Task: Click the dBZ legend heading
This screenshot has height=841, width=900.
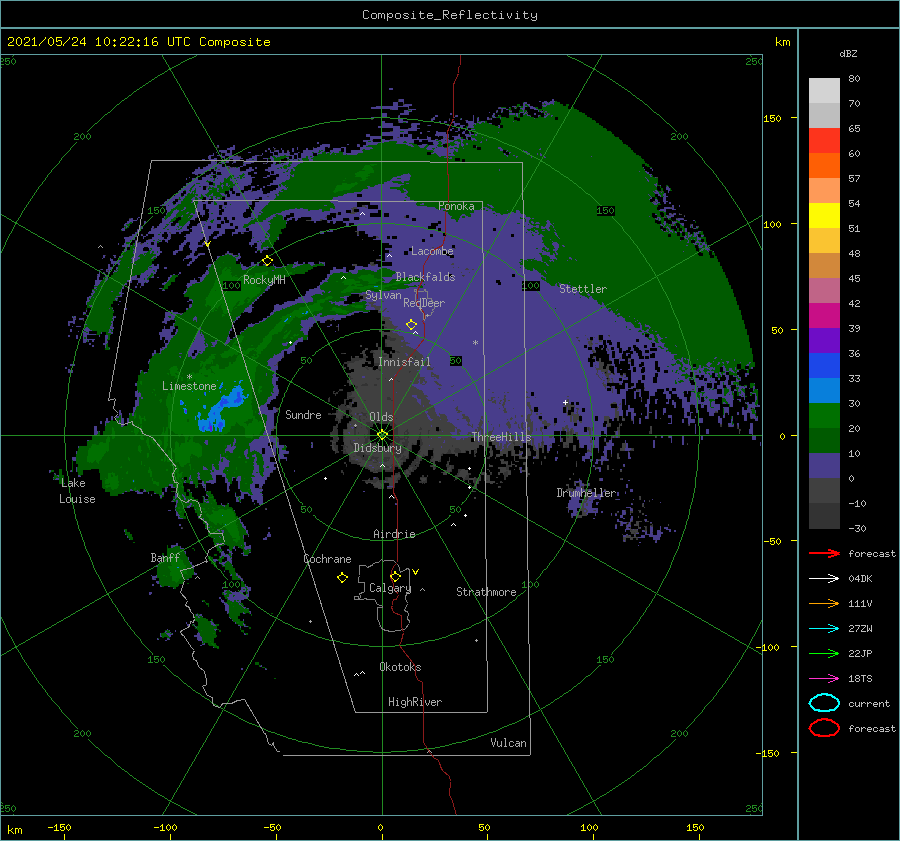Action: pyautogui.click(x=848, y=53)
